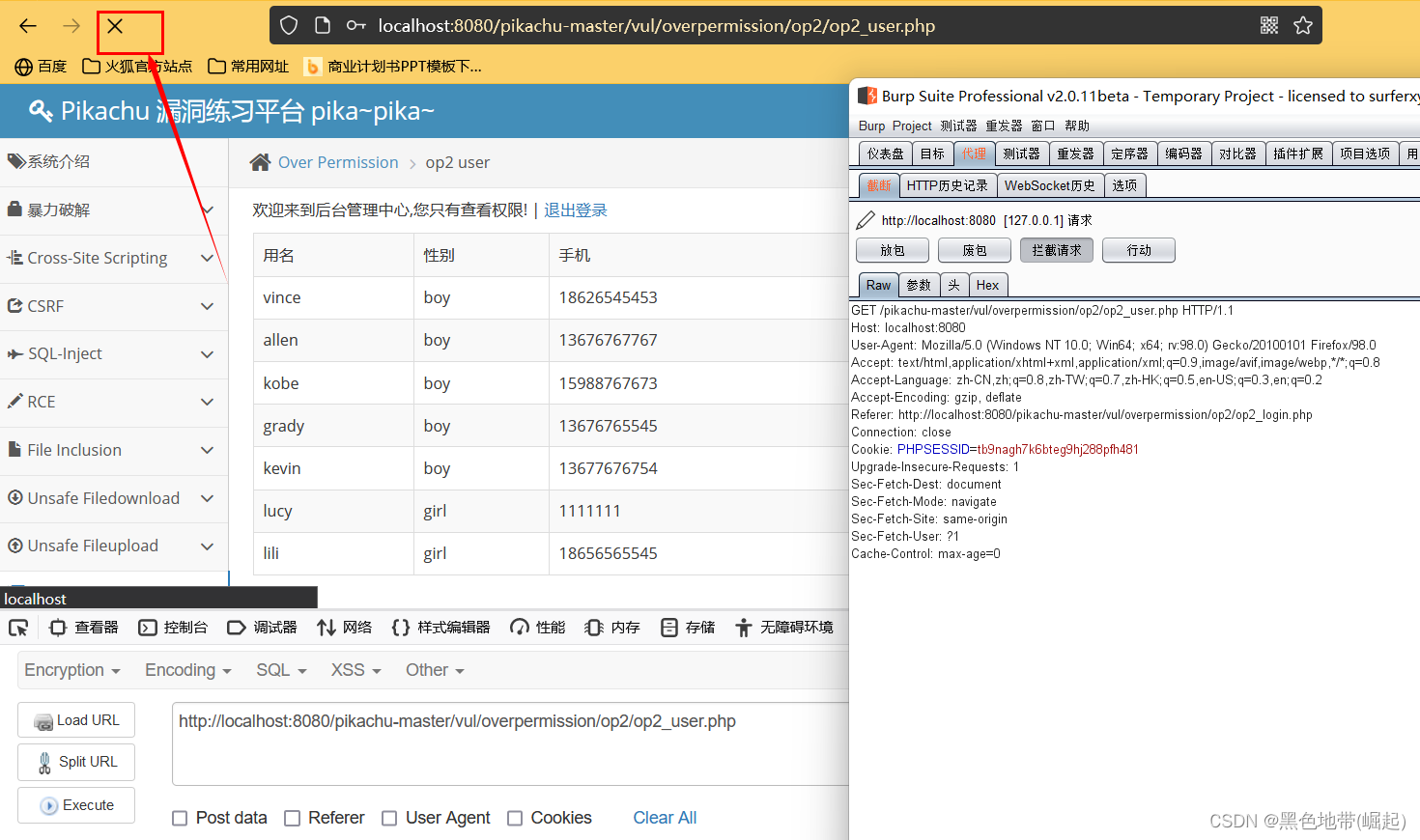Open the HTTP历史记录 tab in Burp proxy
This screenshot has height=840, width=1420.
tap(948, 185)
